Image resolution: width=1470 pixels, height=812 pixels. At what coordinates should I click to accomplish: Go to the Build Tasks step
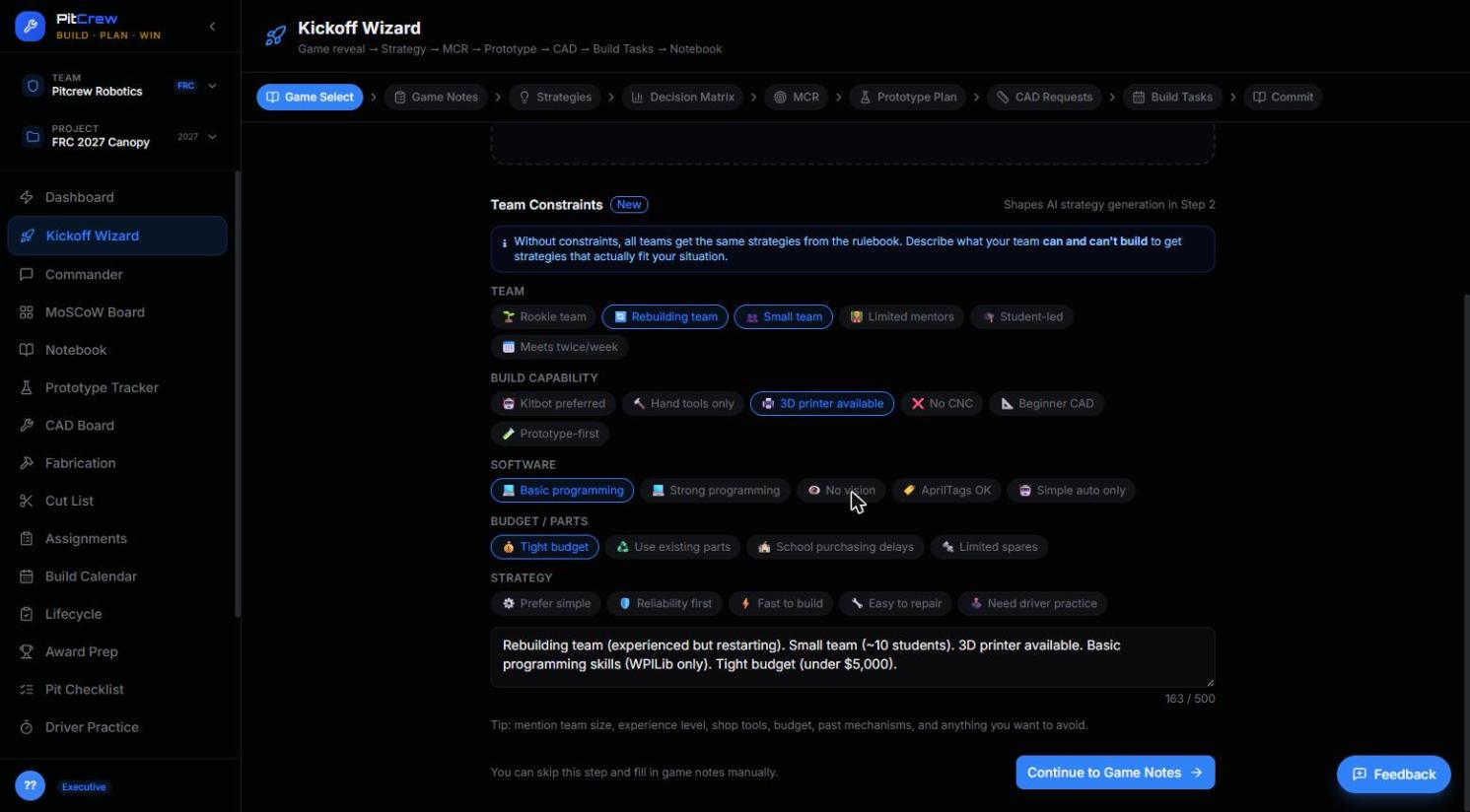(1172, 97)
